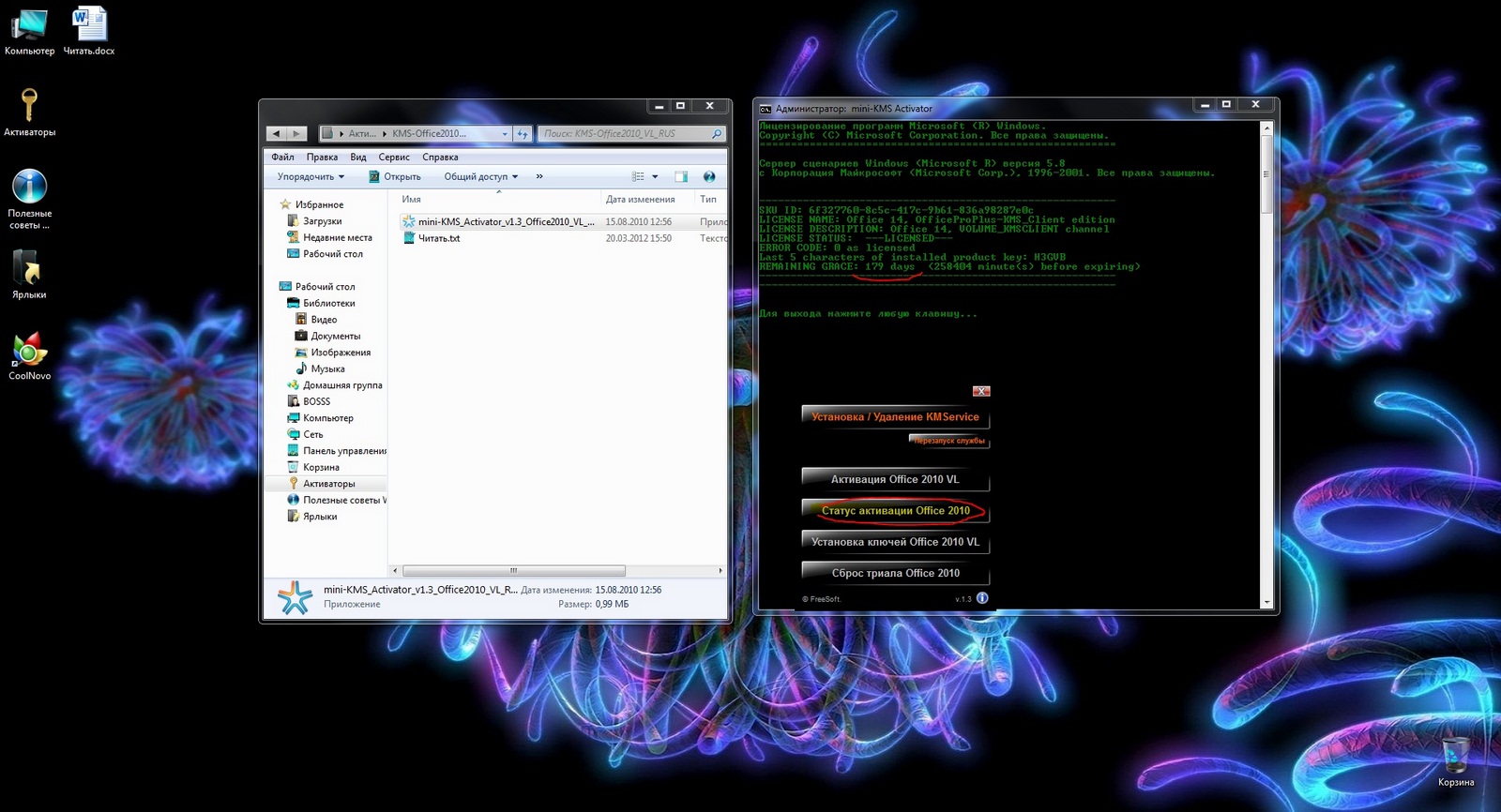
Task: Open the address bar history dropdown arrow
Action: [x=505, y=134]
